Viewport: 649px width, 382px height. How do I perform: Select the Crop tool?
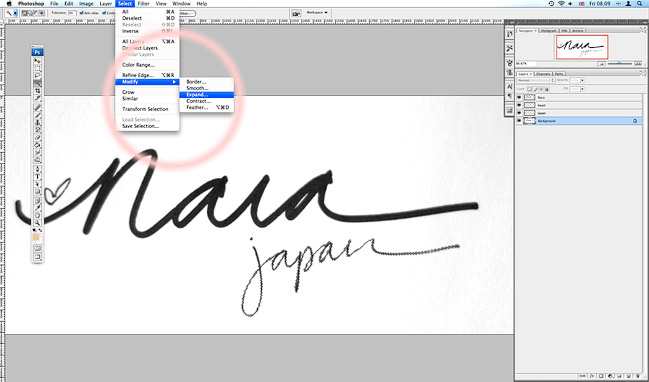coord(37,91)
